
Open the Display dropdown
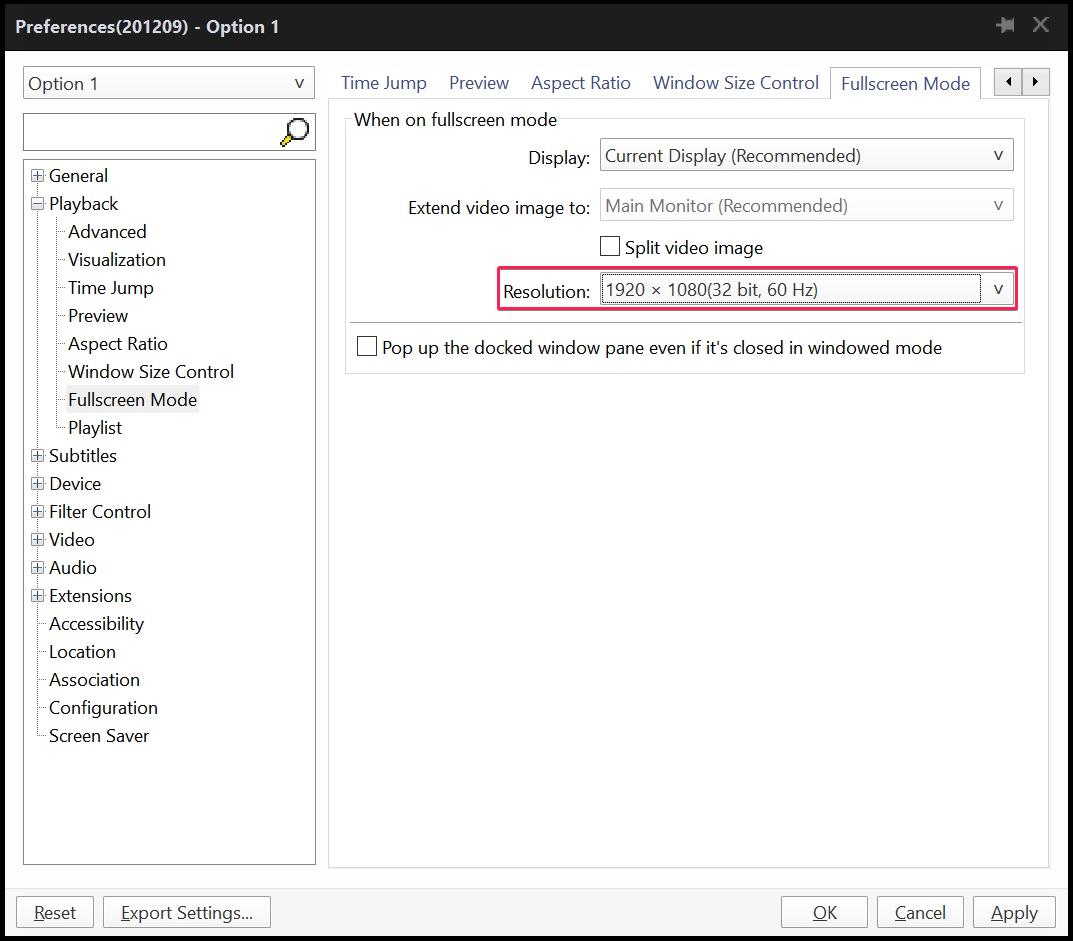pos(996,155)
